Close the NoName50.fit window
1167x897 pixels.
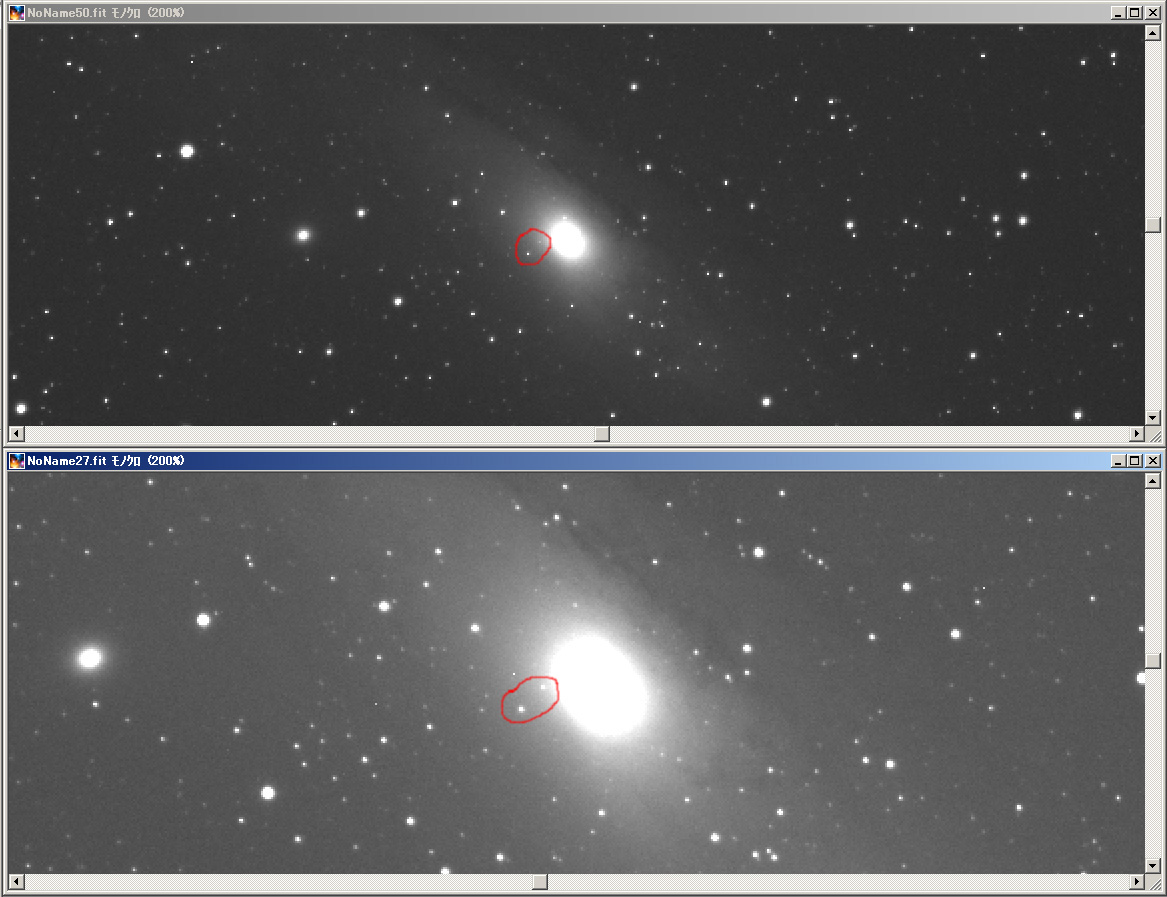click(x=1152, y=13)
